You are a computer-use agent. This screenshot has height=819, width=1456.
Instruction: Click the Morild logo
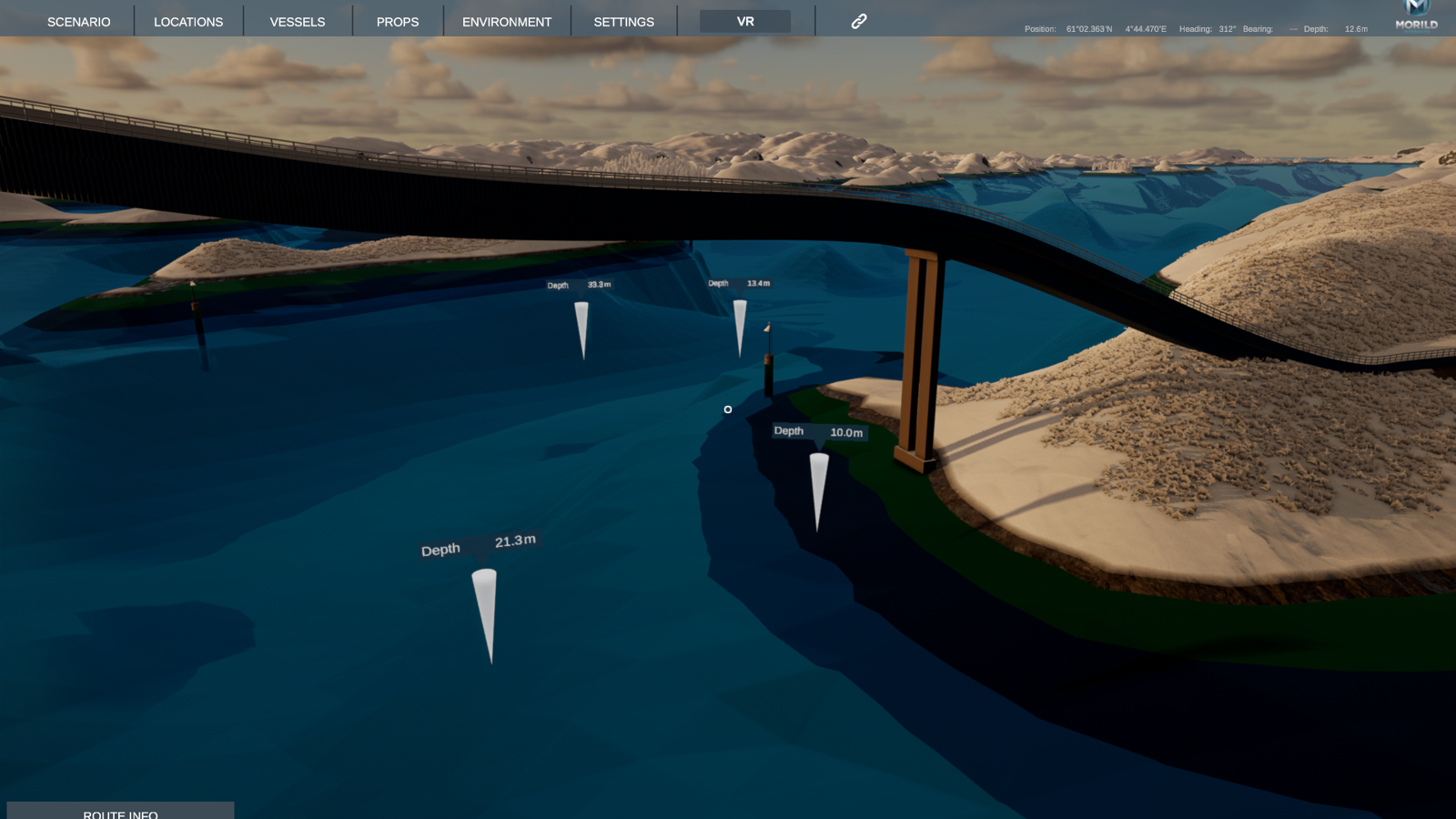point(1417,15)
